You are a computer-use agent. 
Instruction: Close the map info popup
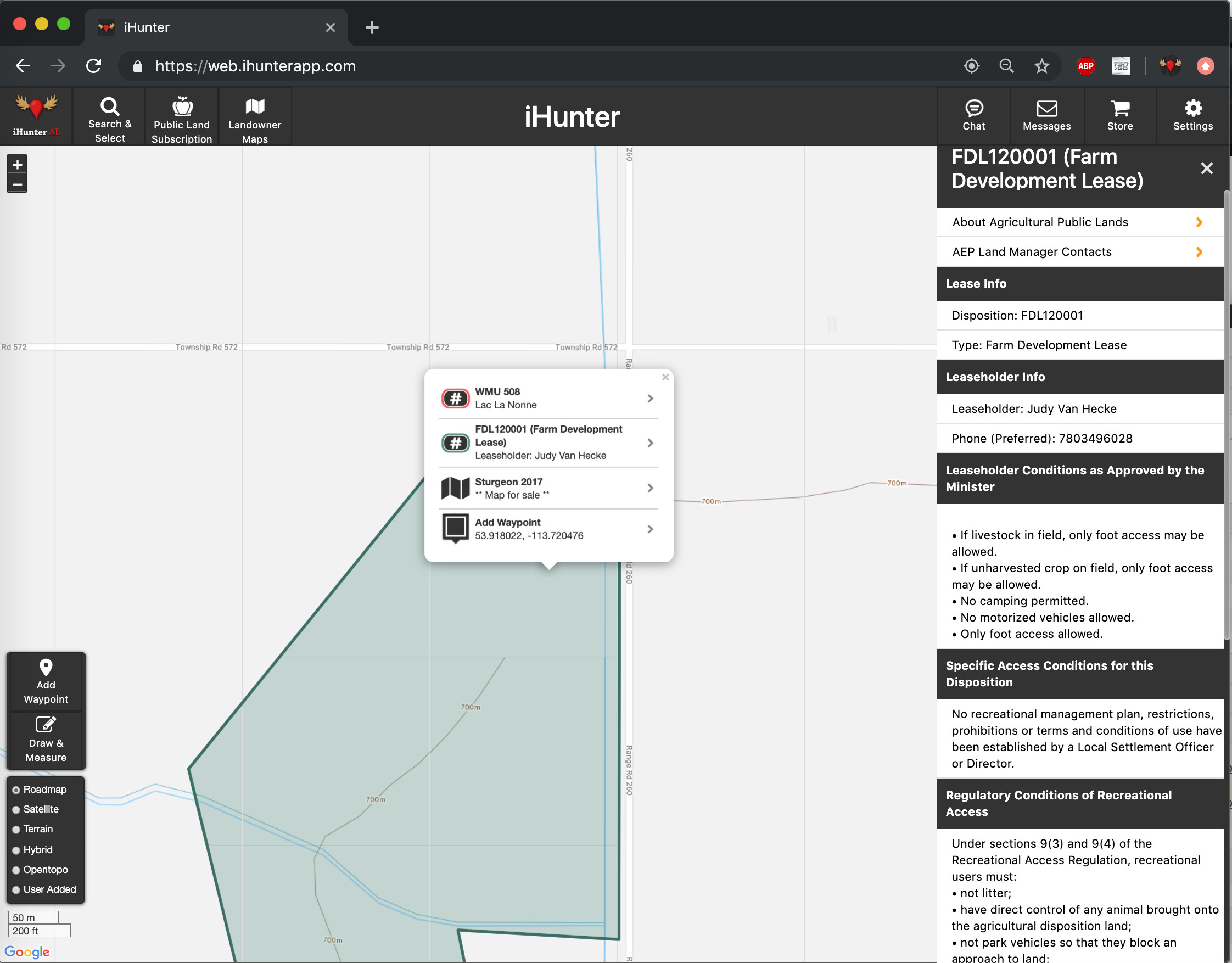click(x=665, y=377)
